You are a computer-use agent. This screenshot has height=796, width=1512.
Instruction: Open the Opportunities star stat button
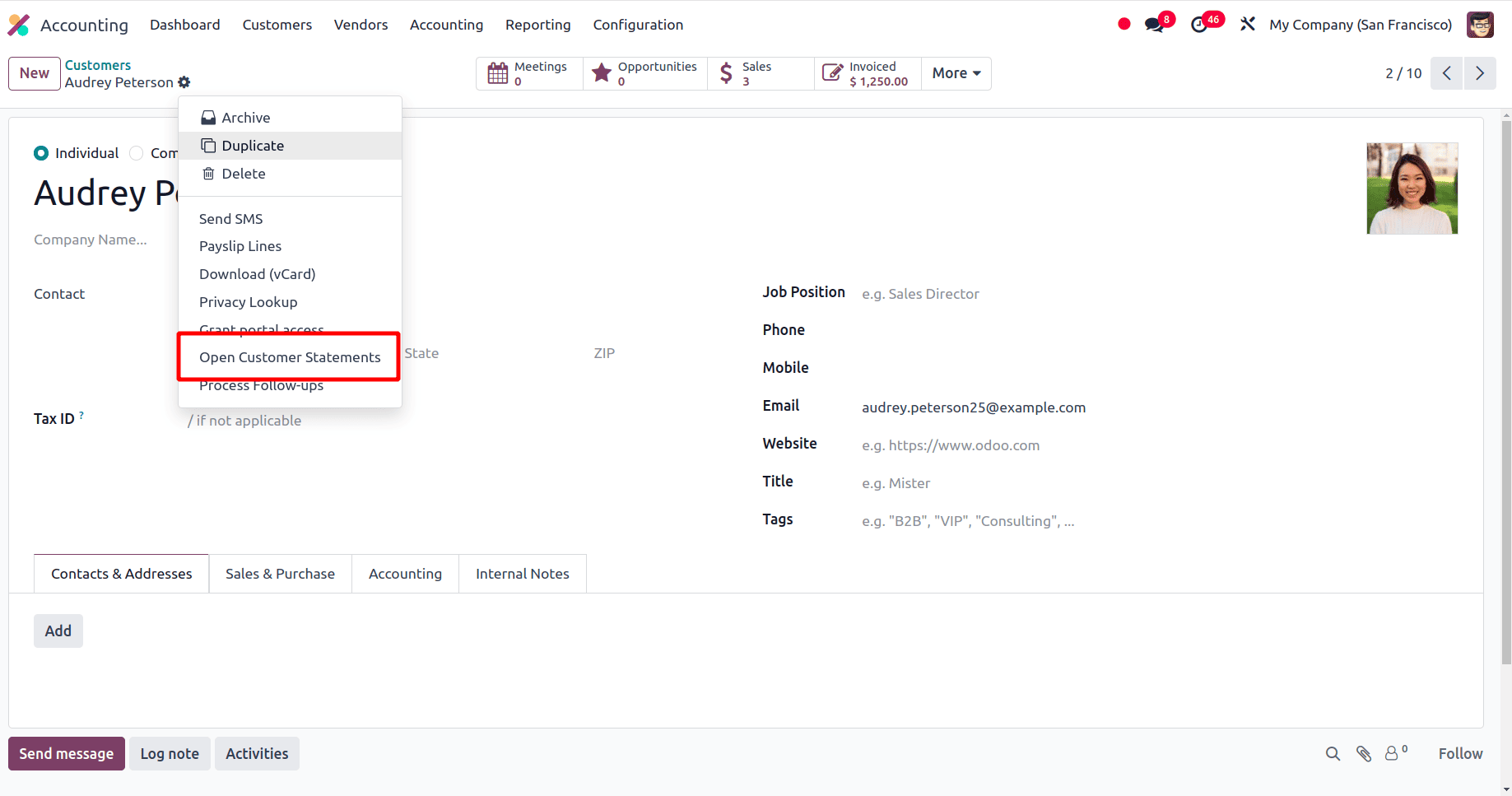[645, 73]
